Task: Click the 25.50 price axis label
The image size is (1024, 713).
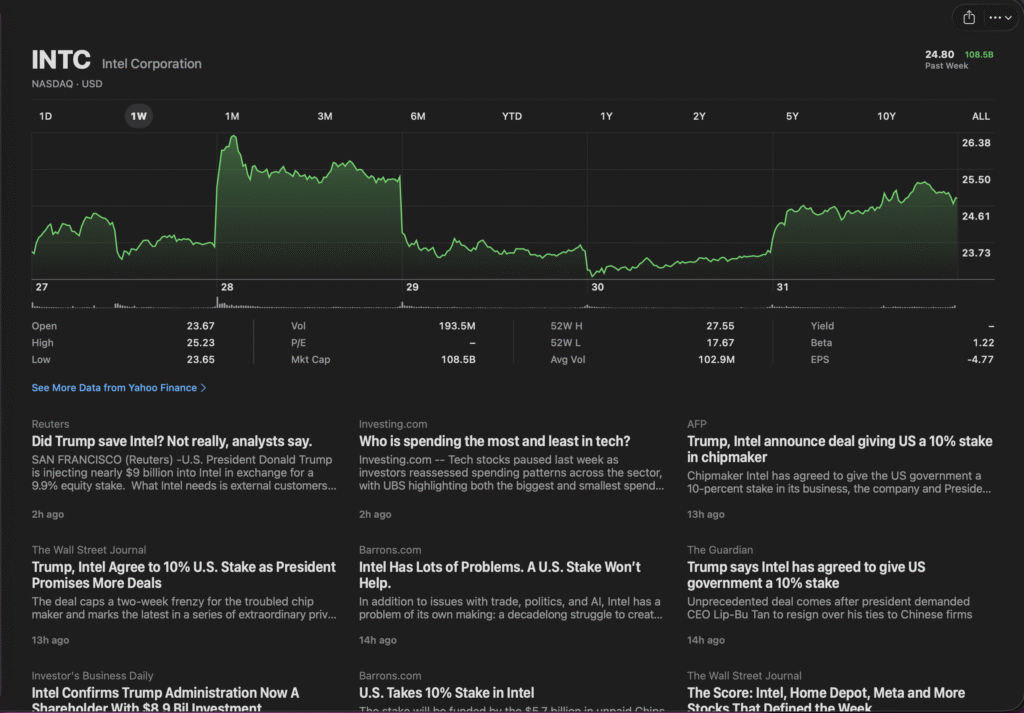Action: [x=976, y=180]
